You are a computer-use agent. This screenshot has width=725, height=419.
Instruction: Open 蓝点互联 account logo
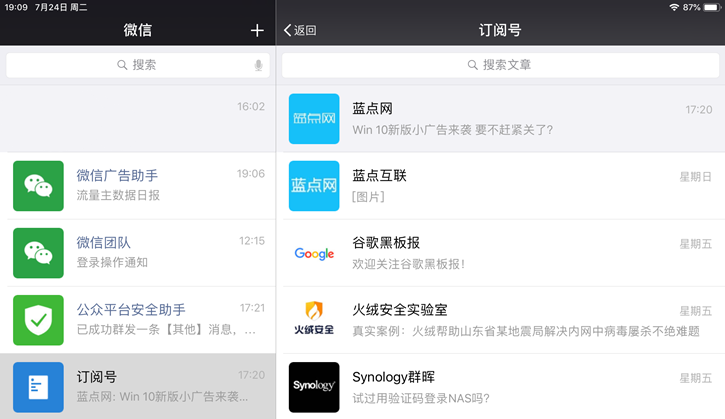point(314,186)
